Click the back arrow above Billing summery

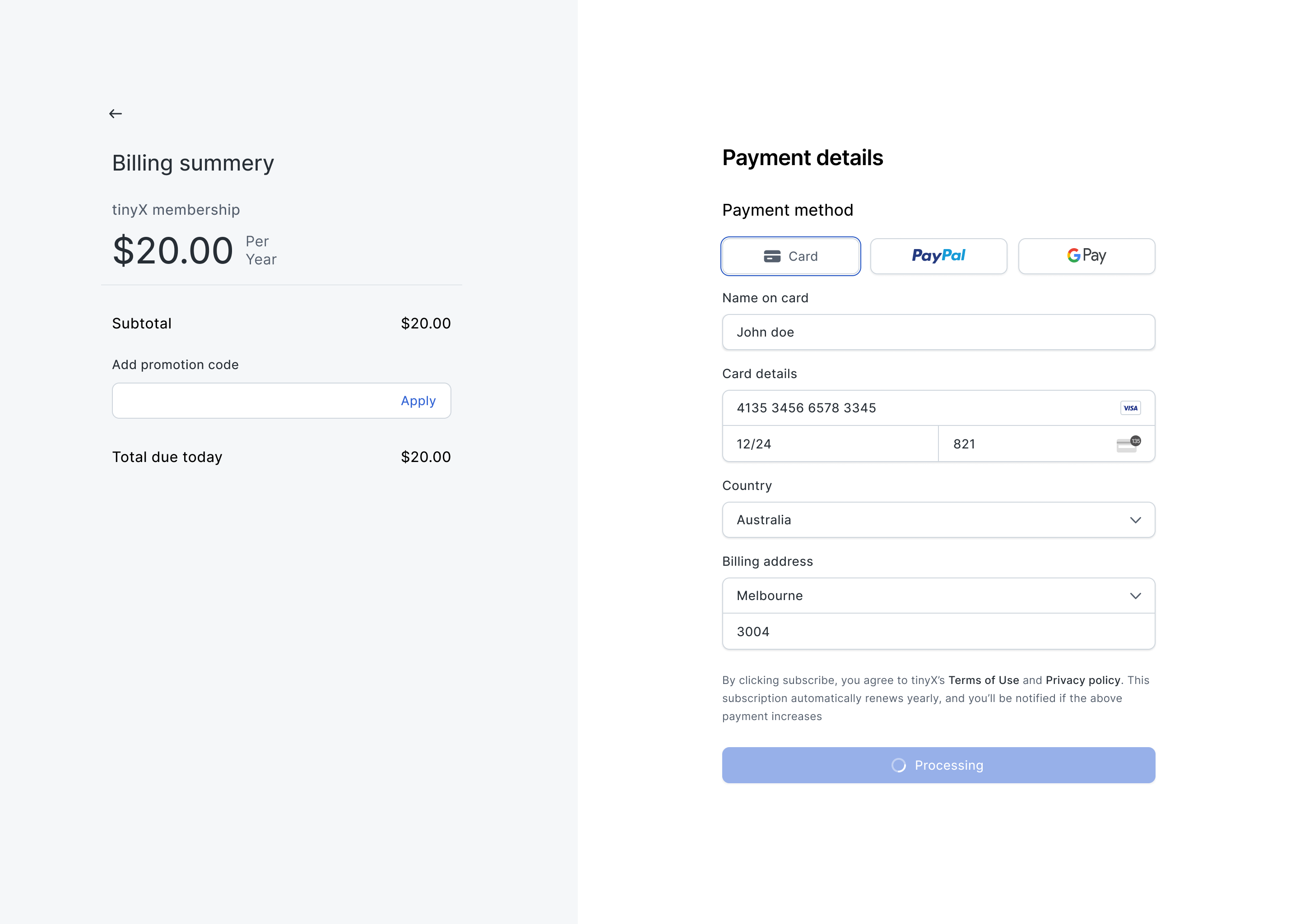[x=116, y=113]
